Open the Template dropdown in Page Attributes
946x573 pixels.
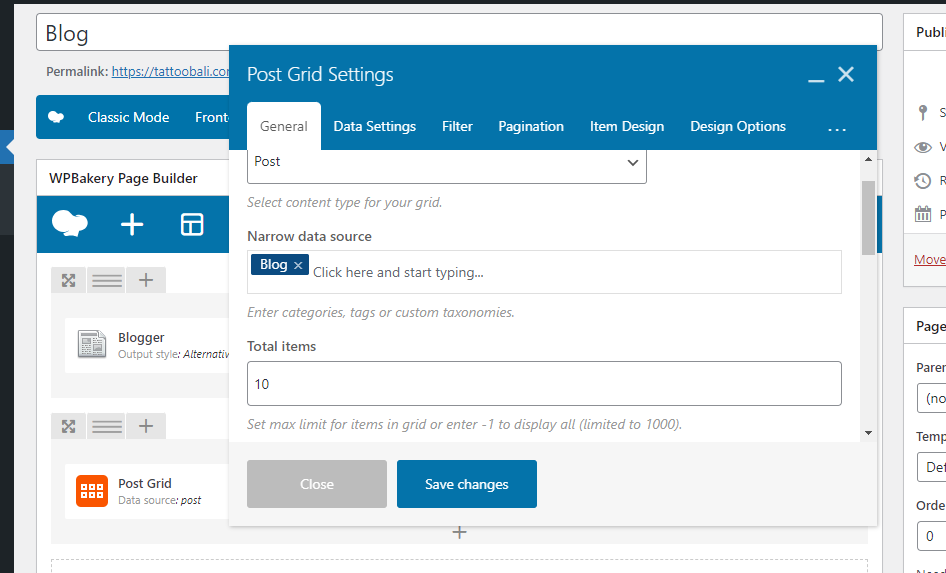(932, 467)
